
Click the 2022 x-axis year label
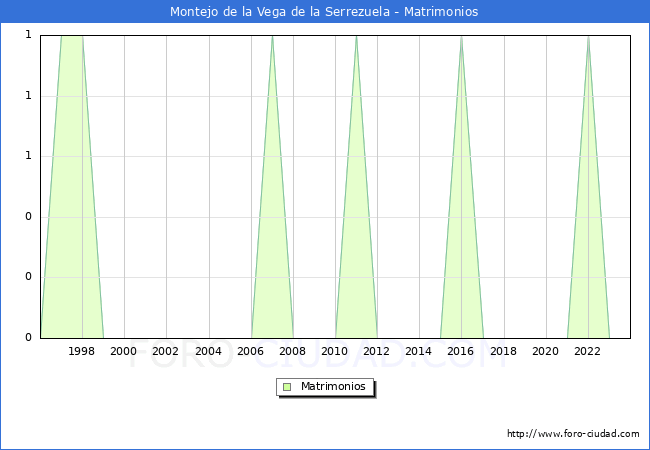click(588, 351)
